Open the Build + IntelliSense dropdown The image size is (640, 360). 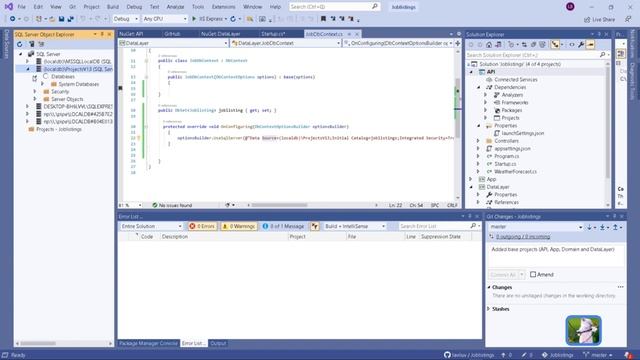355,226
